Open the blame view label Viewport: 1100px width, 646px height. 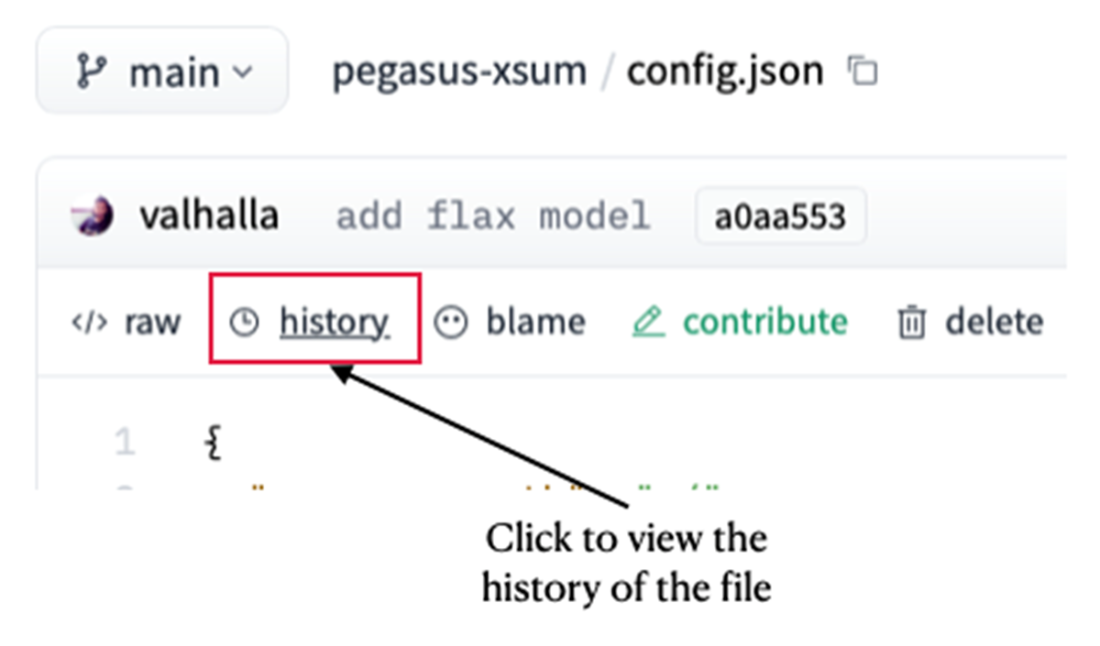[x=535, y=322]
